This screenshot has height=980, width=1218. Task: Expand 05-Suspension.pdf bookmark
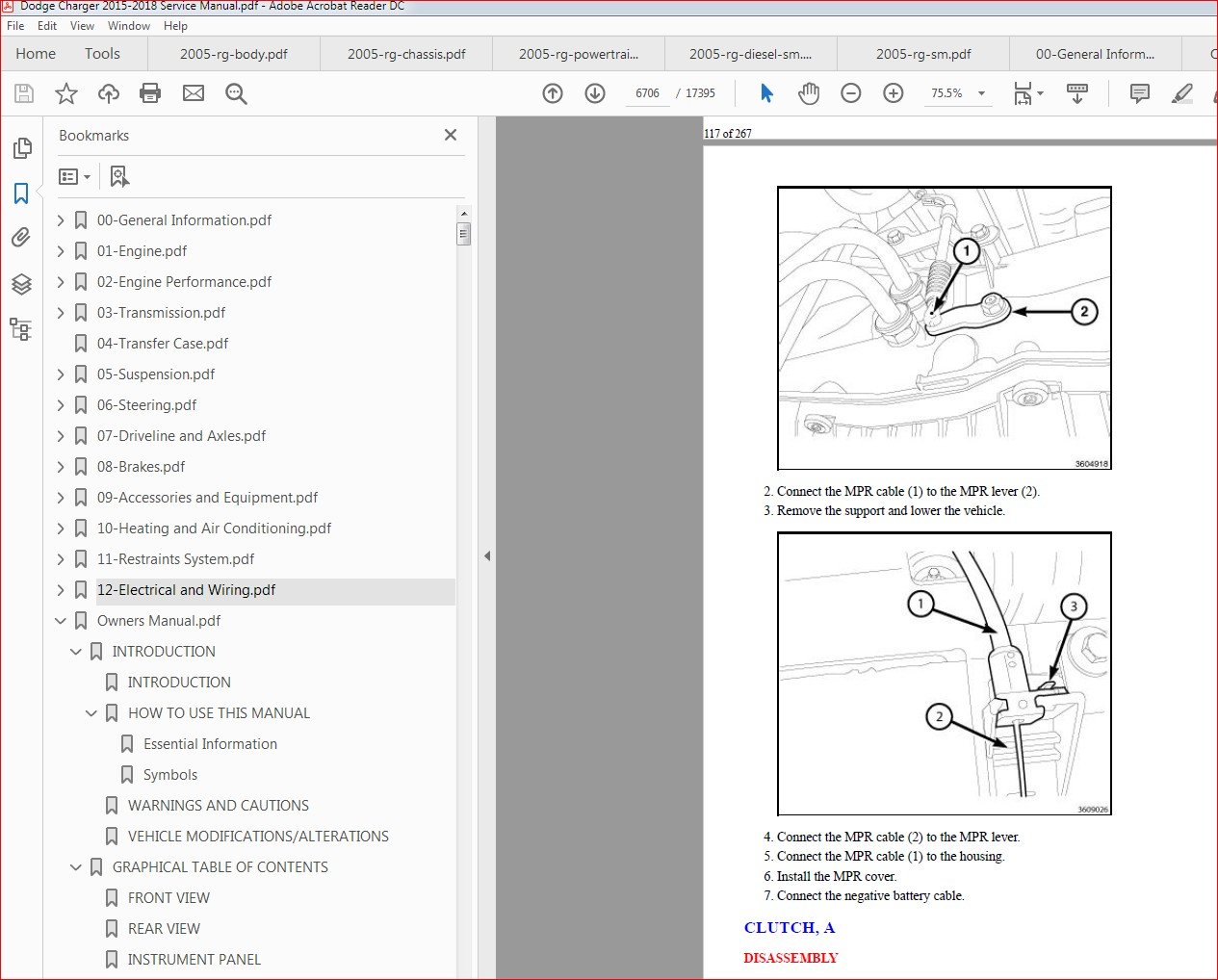click(61, 374)
